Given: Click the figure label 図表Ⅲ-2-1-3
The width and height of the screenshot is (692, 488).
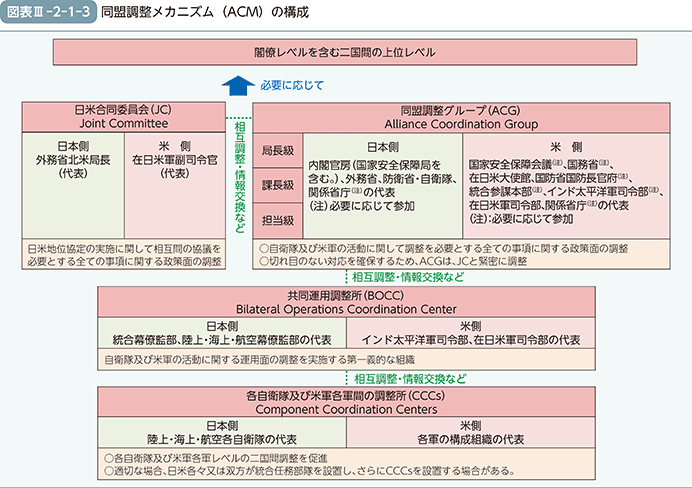Looking at the screenshot, I should pyautogui.click(x=48, y=11).
